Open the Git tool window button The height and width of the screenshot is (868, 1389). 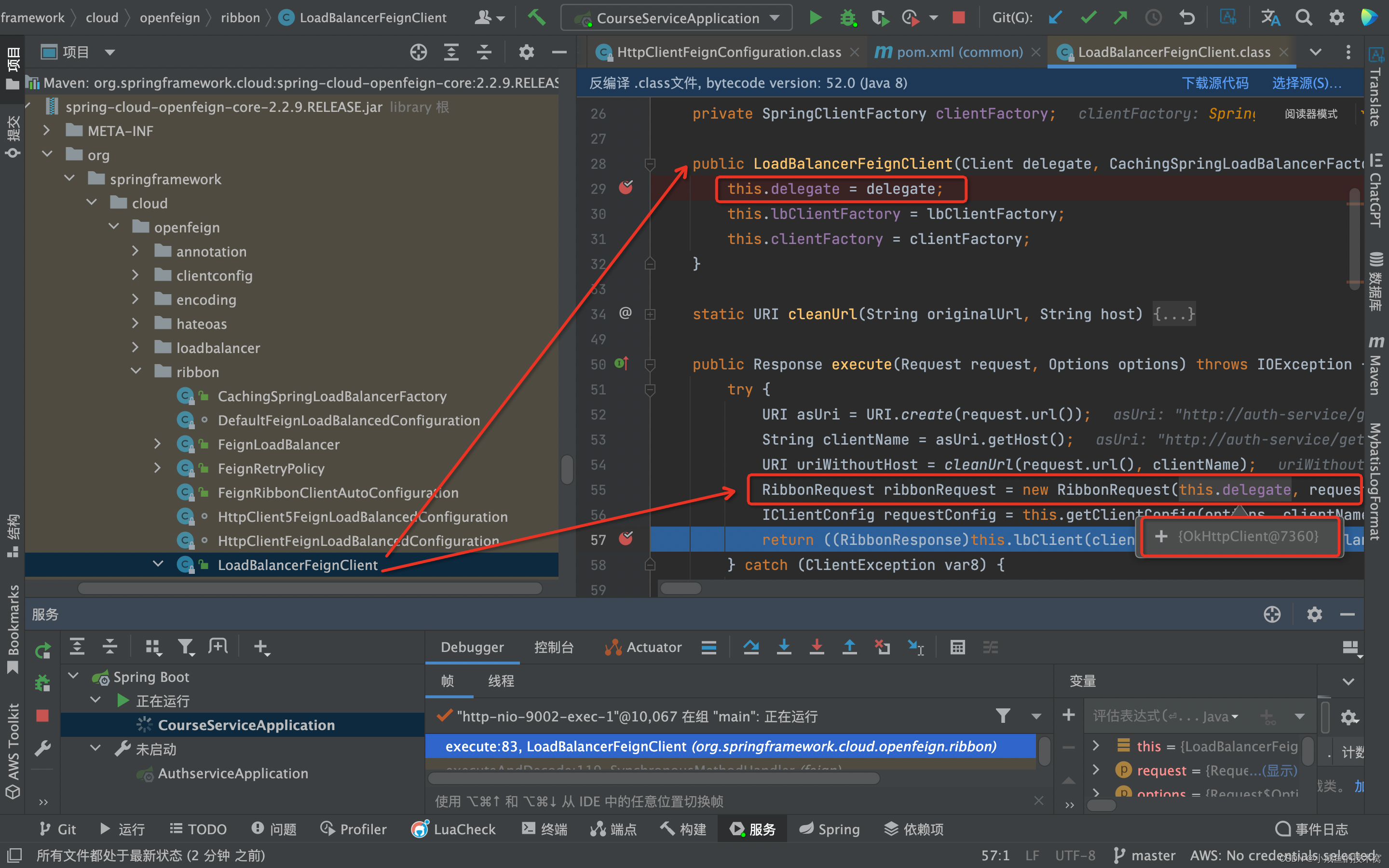57,828
